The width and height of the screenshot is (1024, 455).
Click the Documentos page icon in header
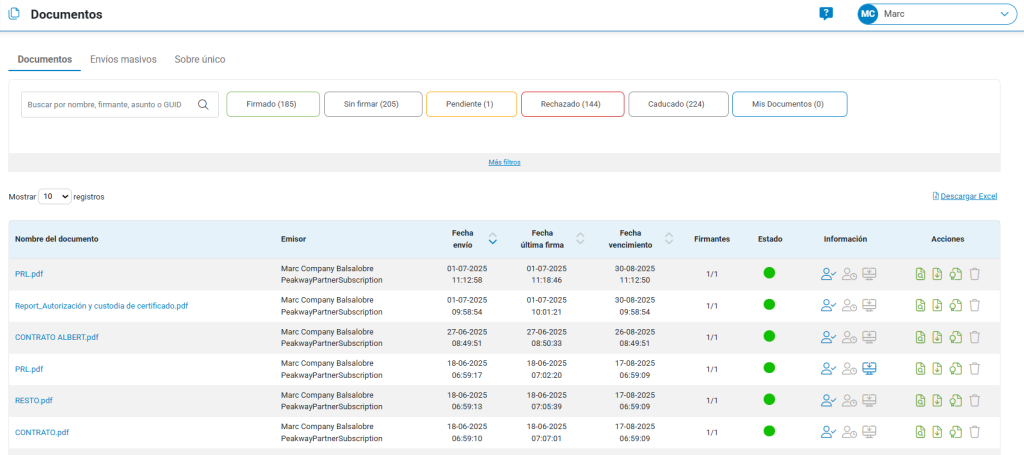14,14
